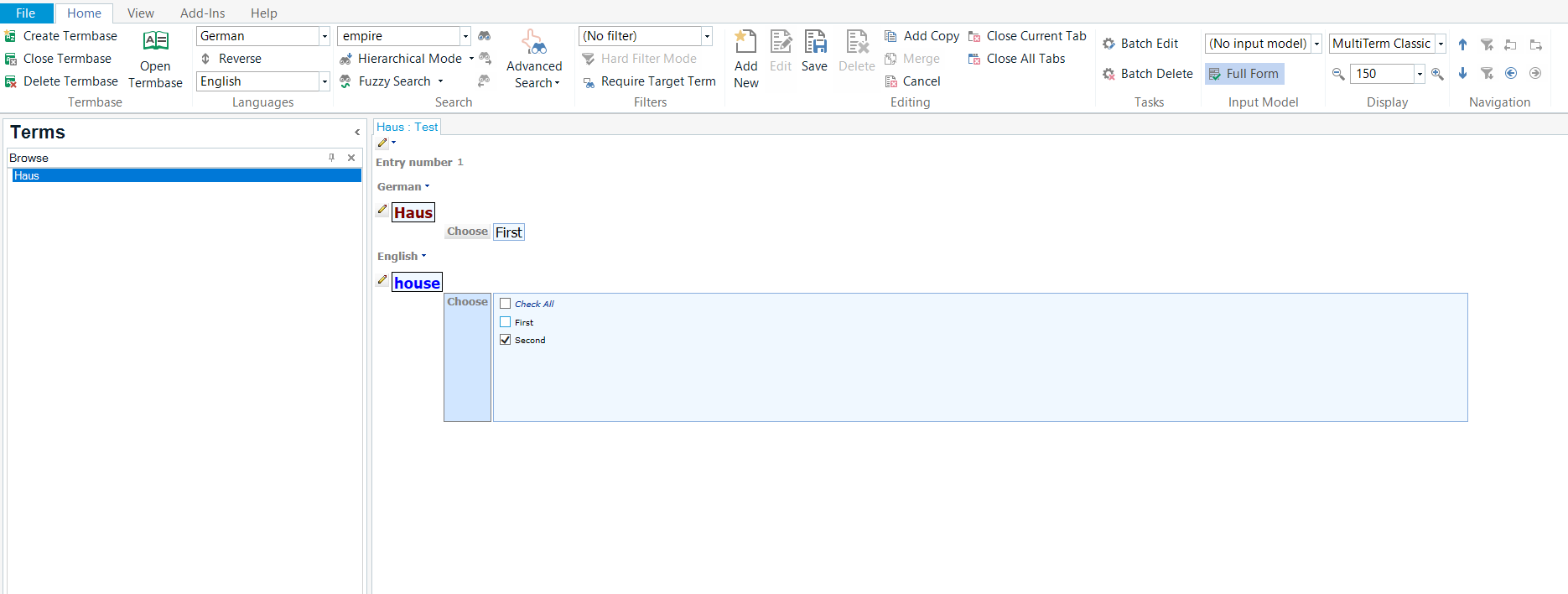Uncheck the Second checkbox
Screen dimensions: 1568x594
click(506, 340)
